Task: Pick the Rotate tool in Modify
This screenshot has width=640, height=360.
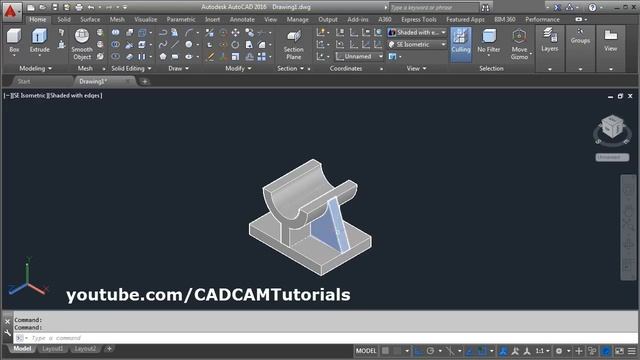Action: click(236, 44)
